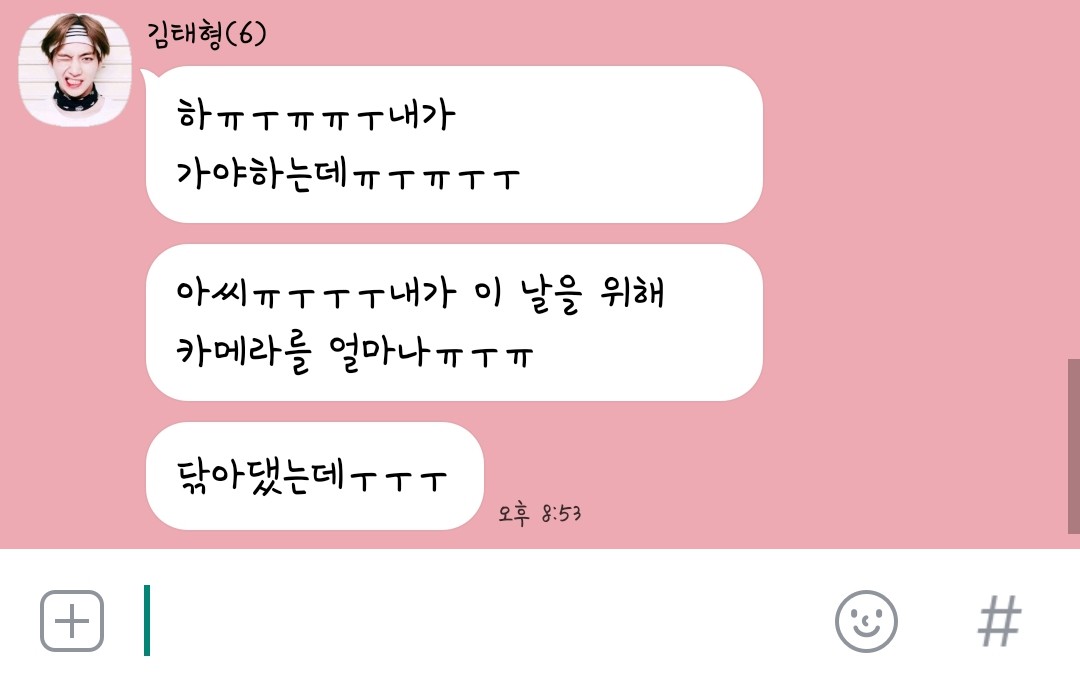The height and width of the screenshot is (693, 1080).
Task: Click the 오후 8:53 timestamp
Action: click(539, 513)
